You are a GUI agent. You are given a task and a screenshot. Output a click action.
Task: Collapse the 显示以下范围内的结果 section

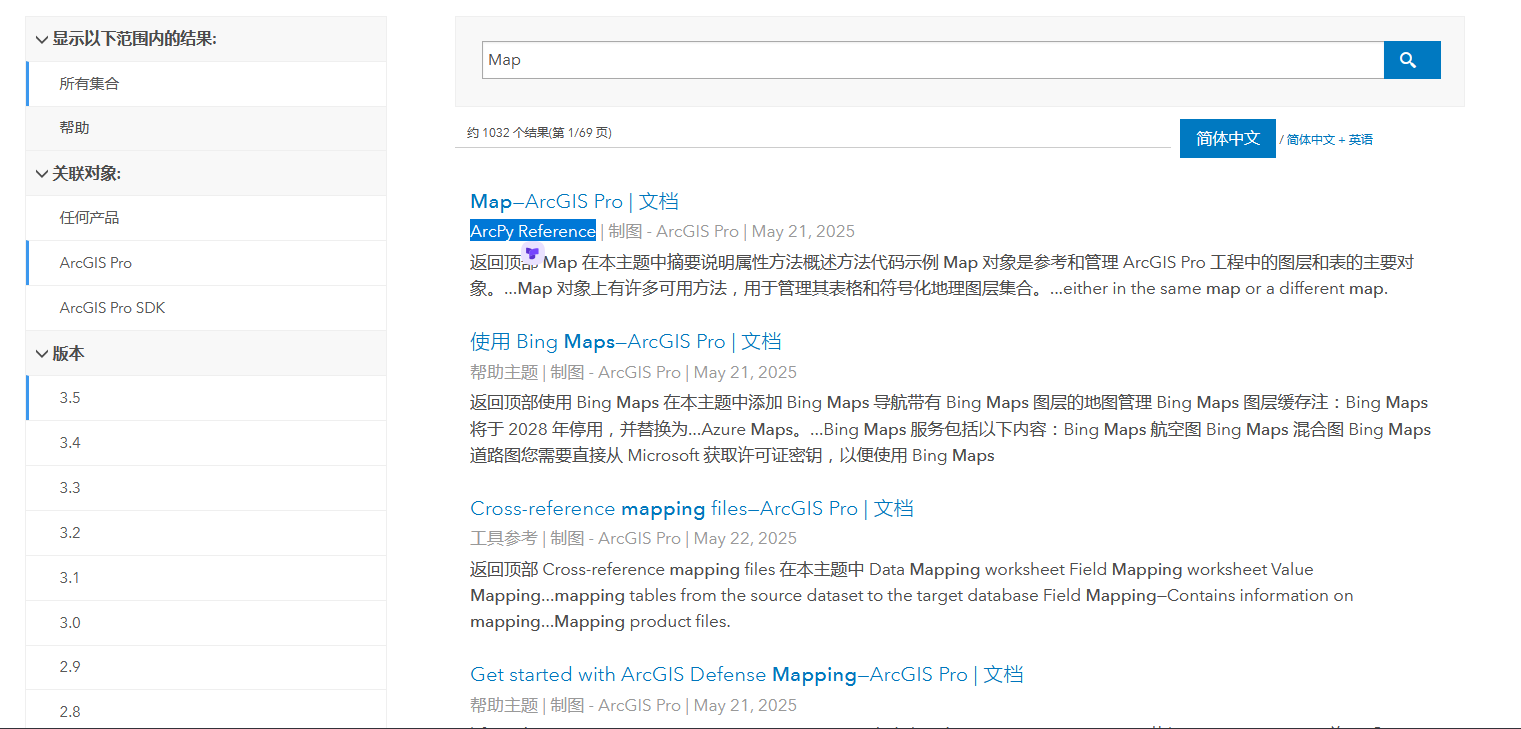206,39
